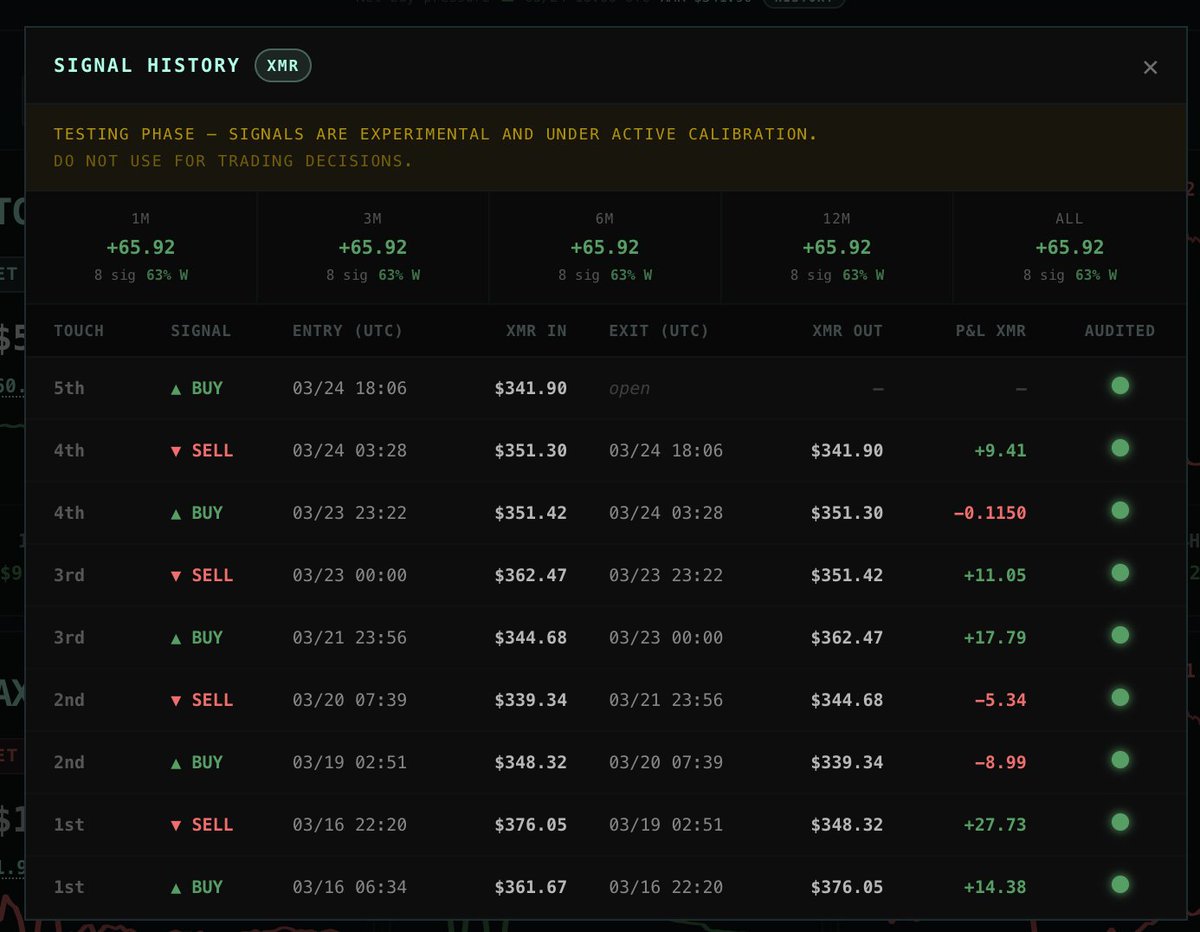Click the P&L value +11.05
This screenshot has height=932, width=1200.
coord(995,575)
